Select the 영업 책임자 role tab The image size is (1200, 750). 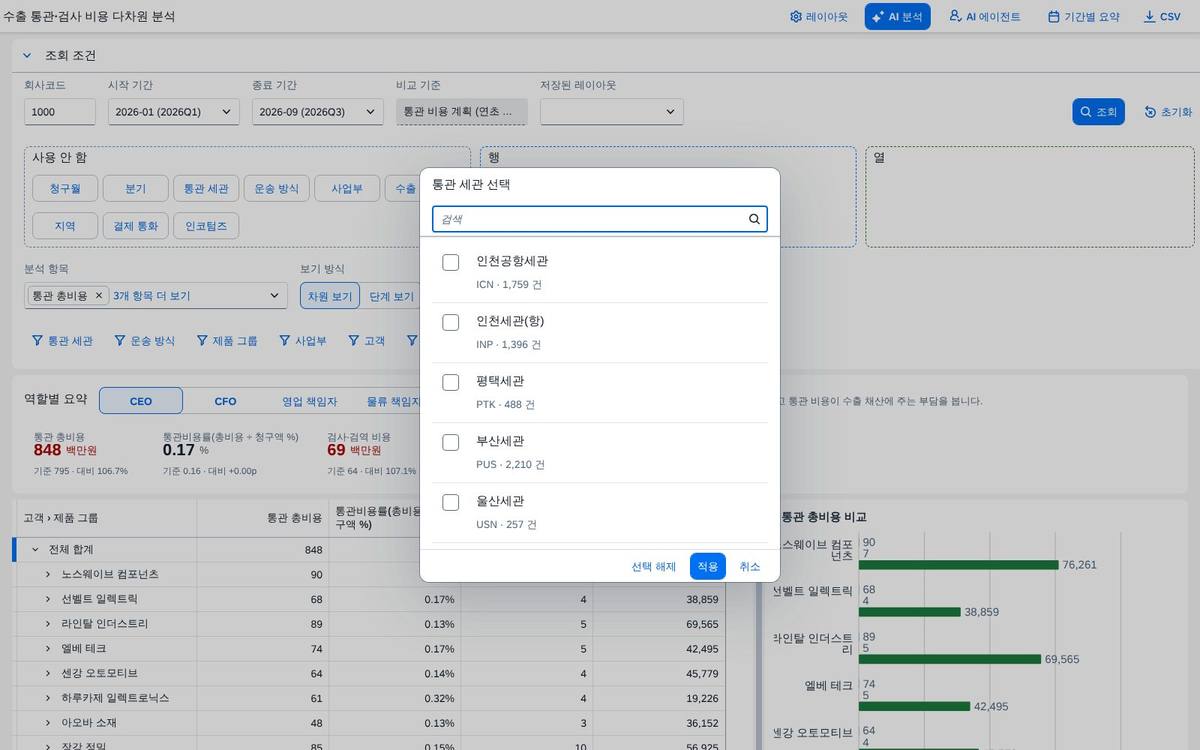[309, 401]
